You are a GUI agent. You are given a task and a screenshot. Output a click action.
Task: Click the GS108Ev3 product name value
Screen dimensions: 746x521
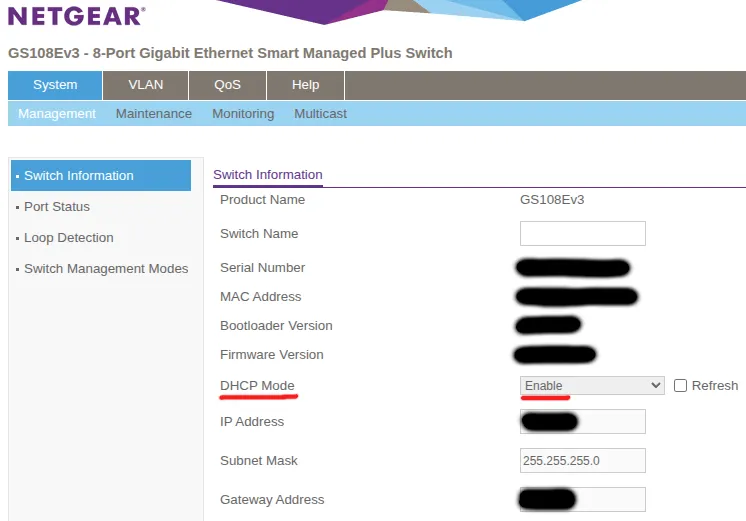click(552, 199)
